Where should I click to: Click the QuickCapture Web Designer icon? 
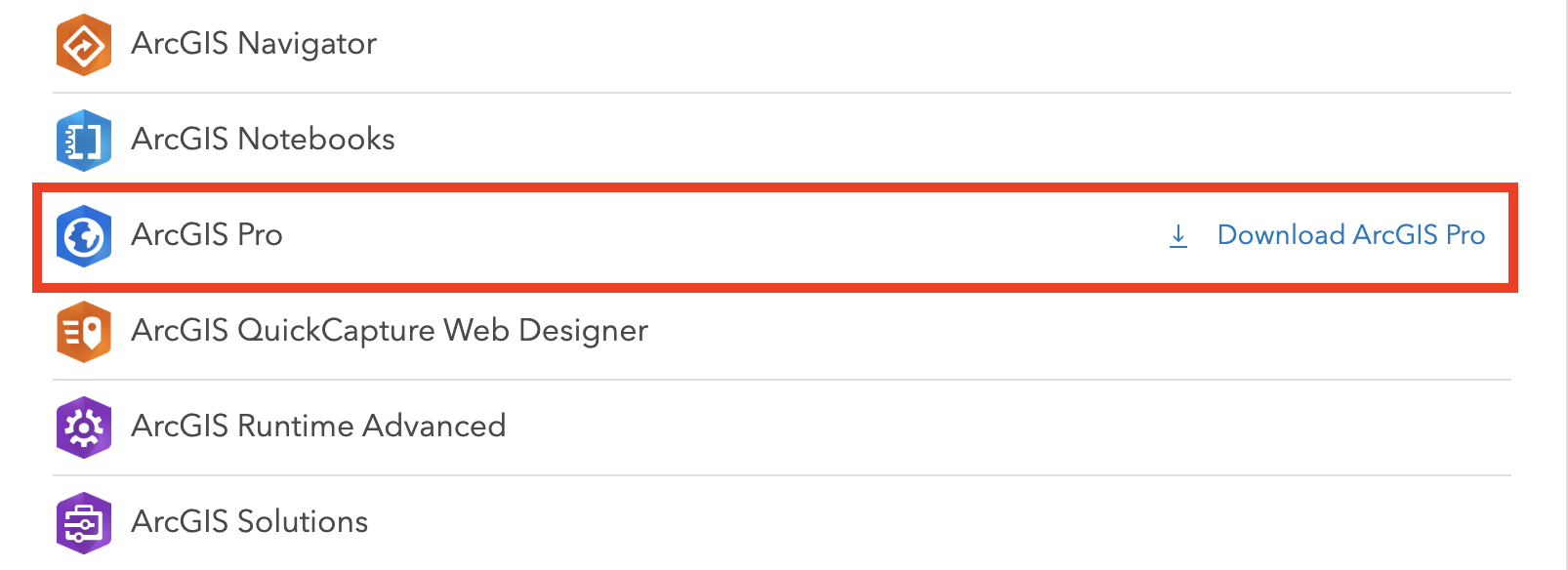(x=84, y=332)
